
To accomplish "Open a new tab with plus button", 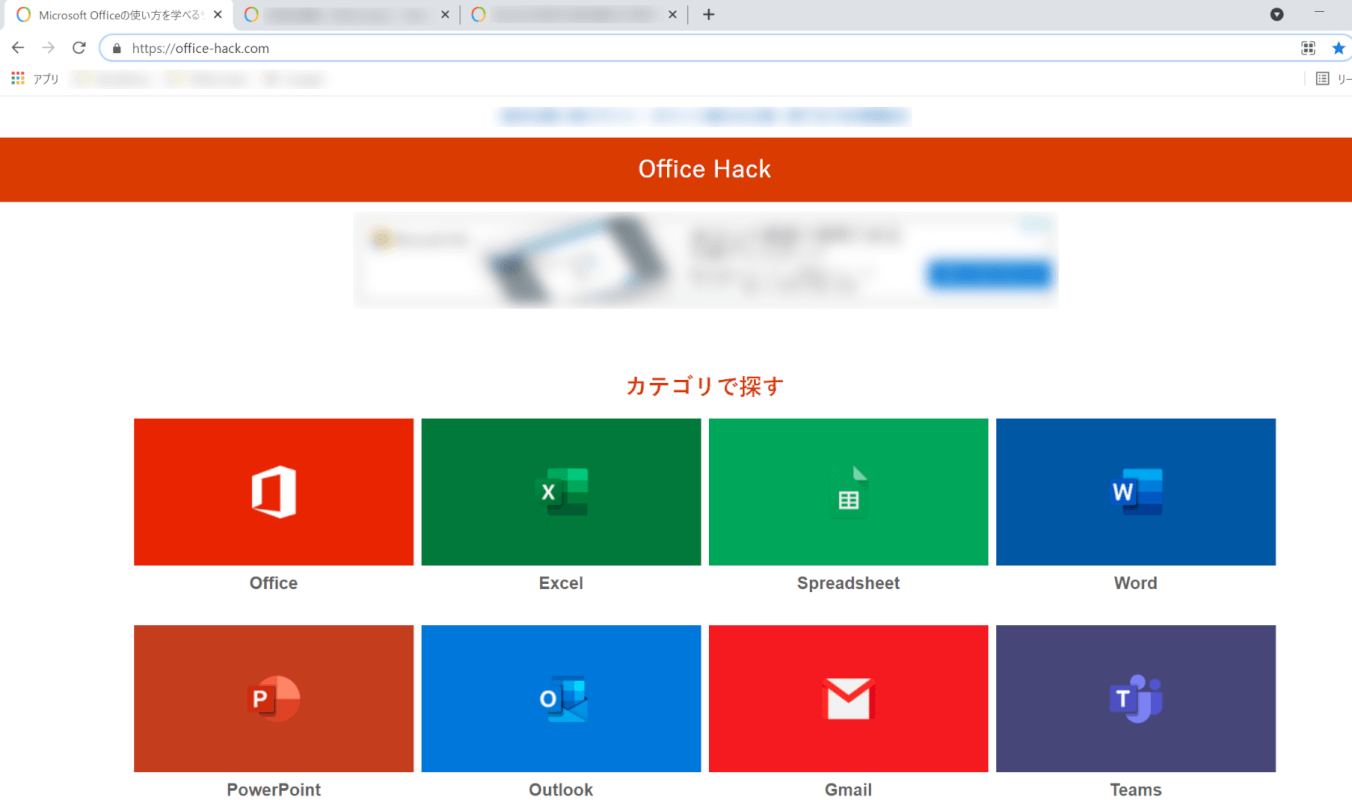I will tap(708, 14).
